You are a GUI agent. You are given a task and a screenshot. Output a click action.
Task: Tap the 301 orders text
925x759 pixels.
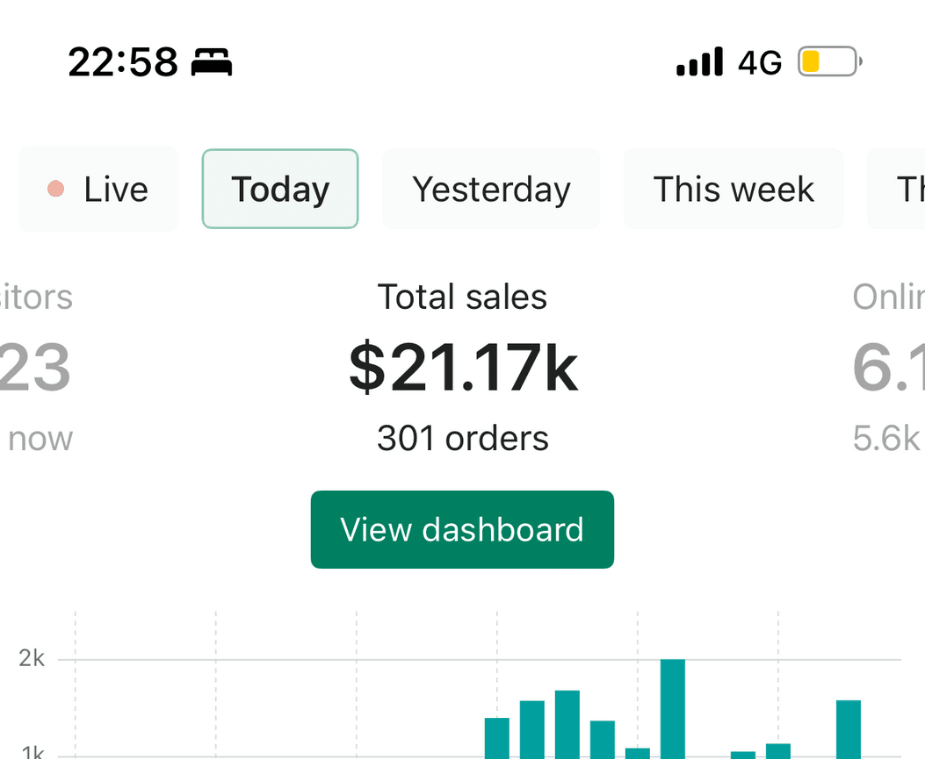point(463,438)
